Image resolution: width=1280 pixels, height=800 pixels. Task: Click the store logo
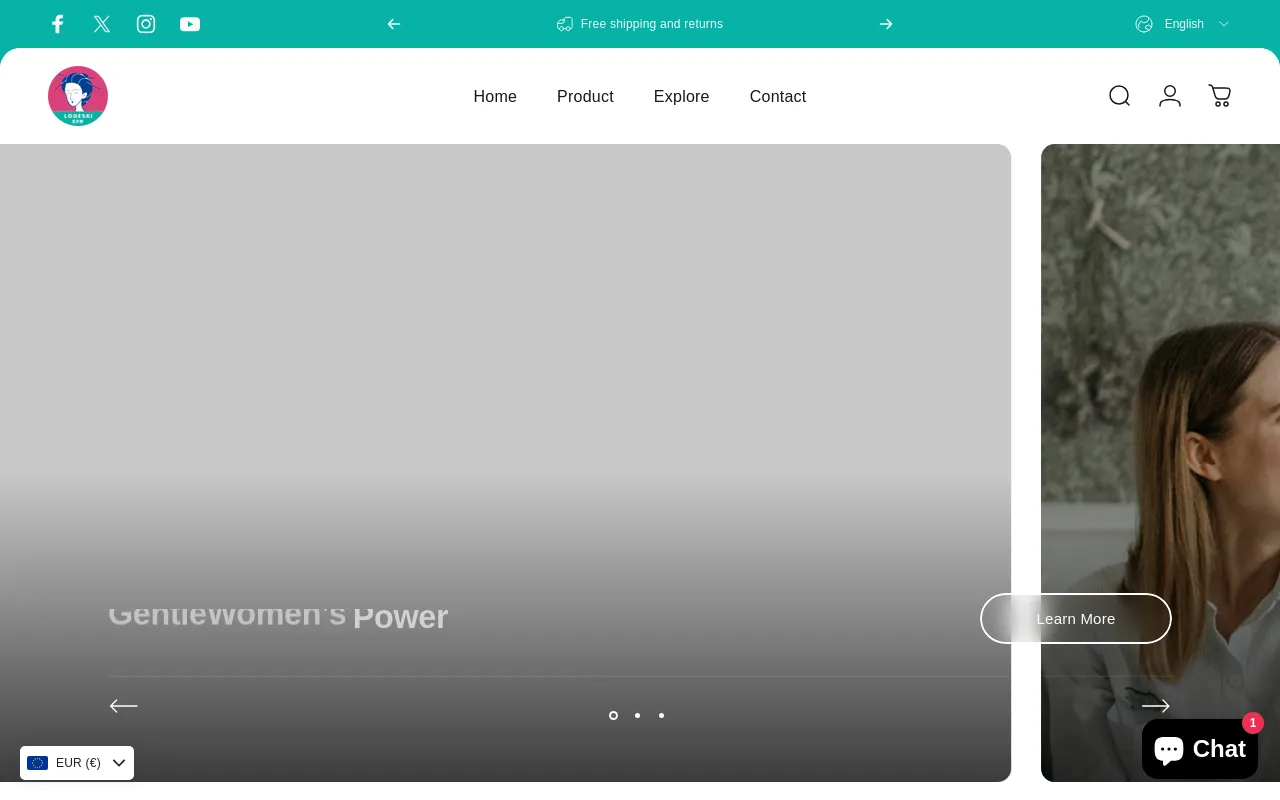78,96
